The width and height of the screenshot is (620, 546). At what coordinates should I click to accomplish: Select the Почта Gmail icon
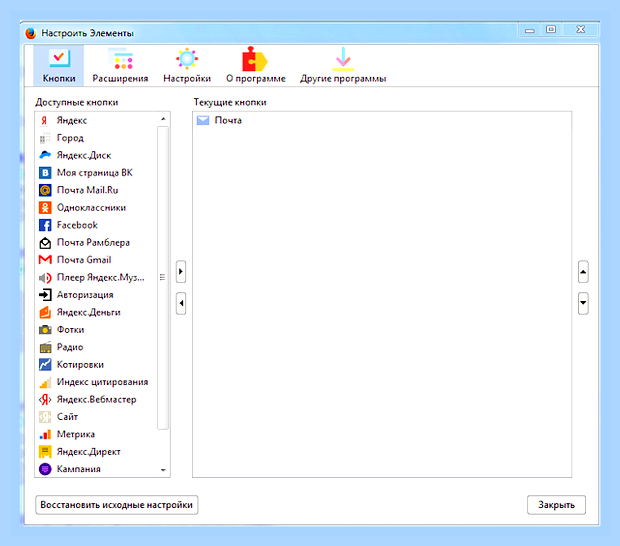[x=45, y=260]
